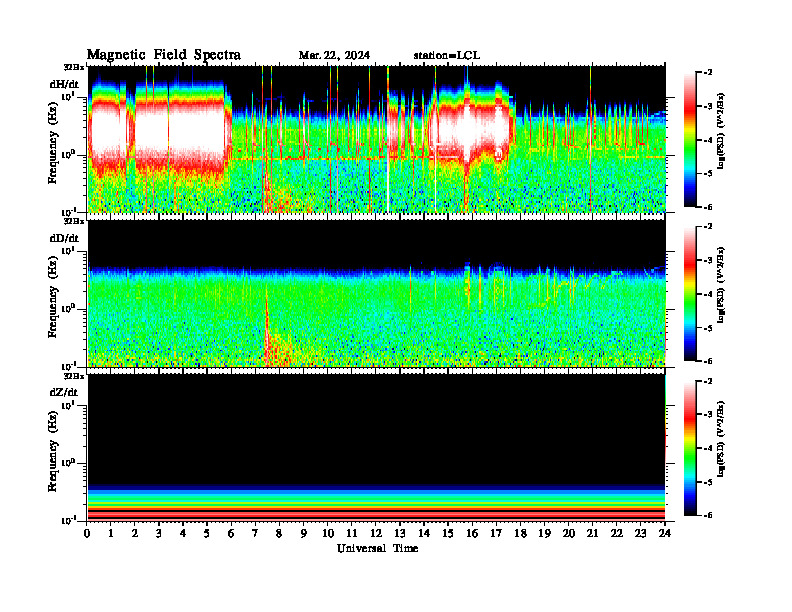Click the "Universal Time" axis title
This screenshot has height=612, width=792.
tap(377, 548)
